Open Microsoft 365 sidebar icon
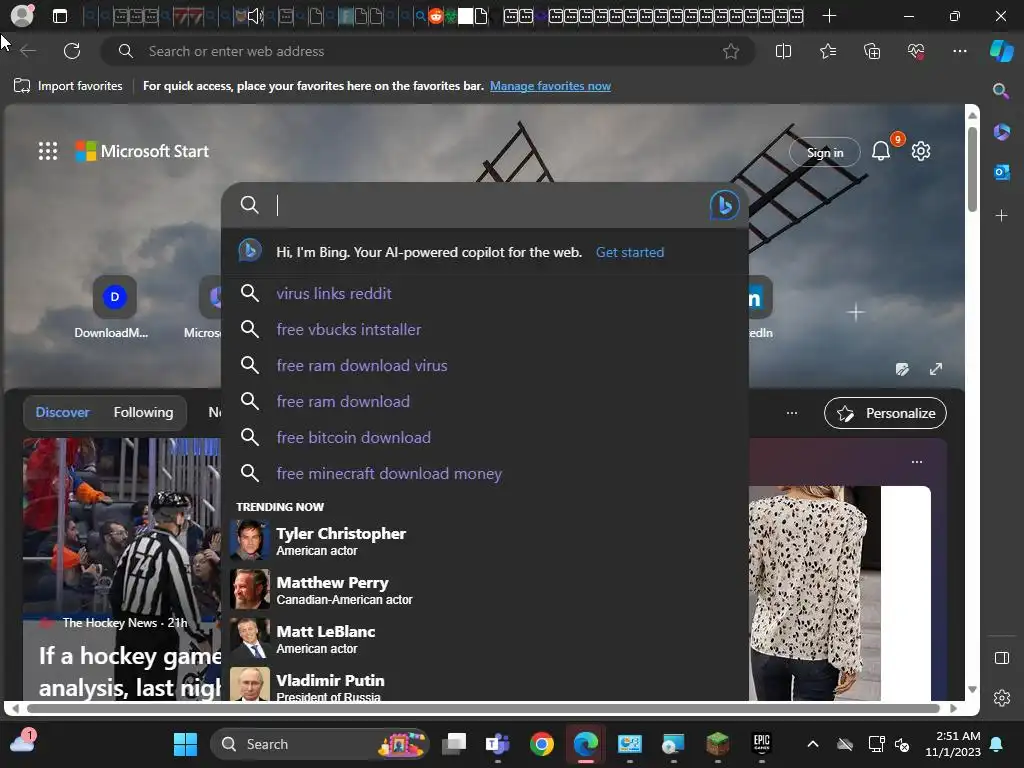Viewport: 1024px width, 768px height. (1001, 131)
